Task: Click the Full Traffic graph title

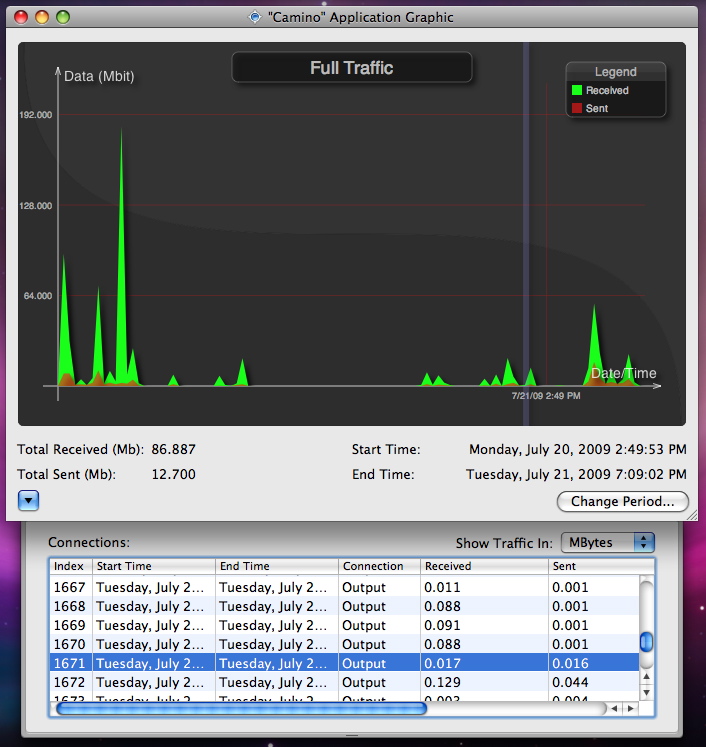Action: 352,68
